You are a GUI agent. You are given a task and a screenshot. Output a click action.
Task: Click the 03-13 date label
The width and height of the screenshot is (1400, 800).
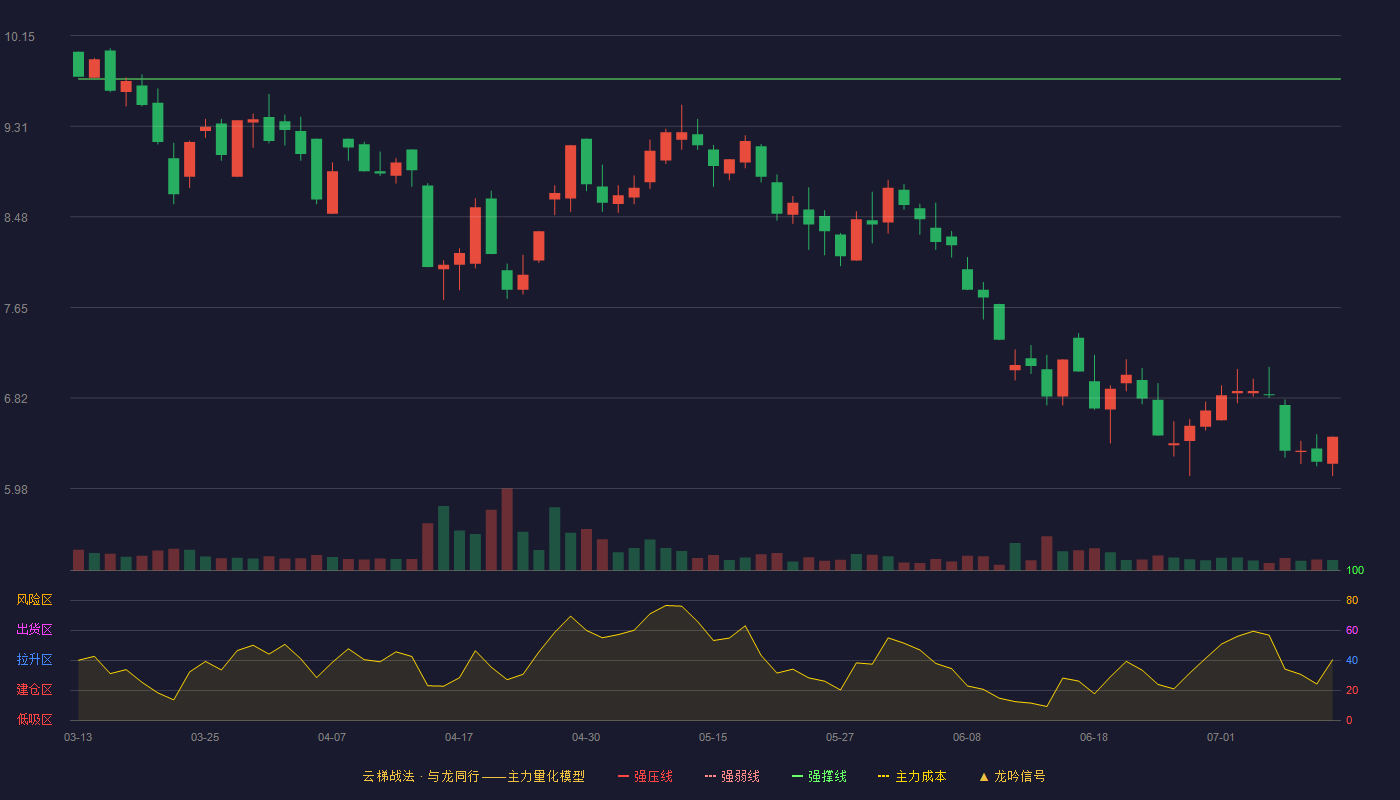78,737
